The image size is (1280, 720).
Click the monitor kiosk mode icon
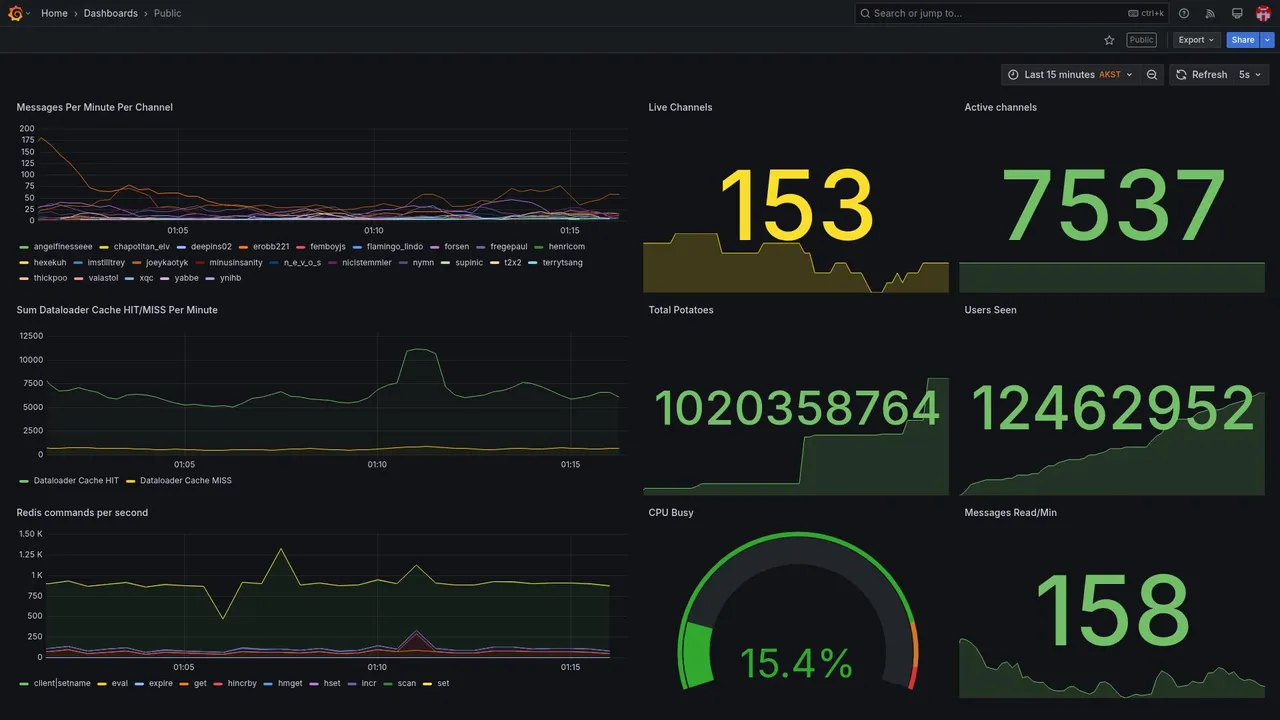(1237, 13)
